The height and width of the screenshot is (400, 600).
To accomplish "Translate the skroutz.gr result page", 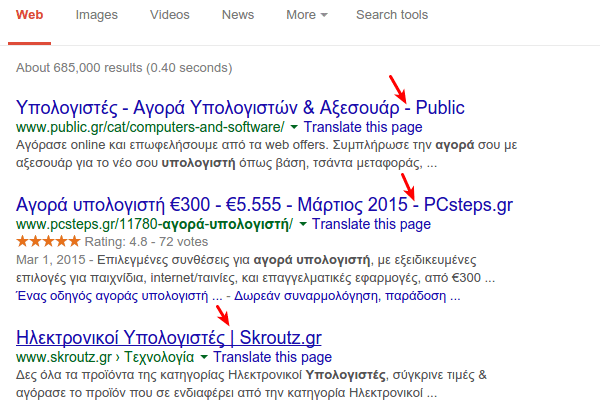I will click(272, 357).
